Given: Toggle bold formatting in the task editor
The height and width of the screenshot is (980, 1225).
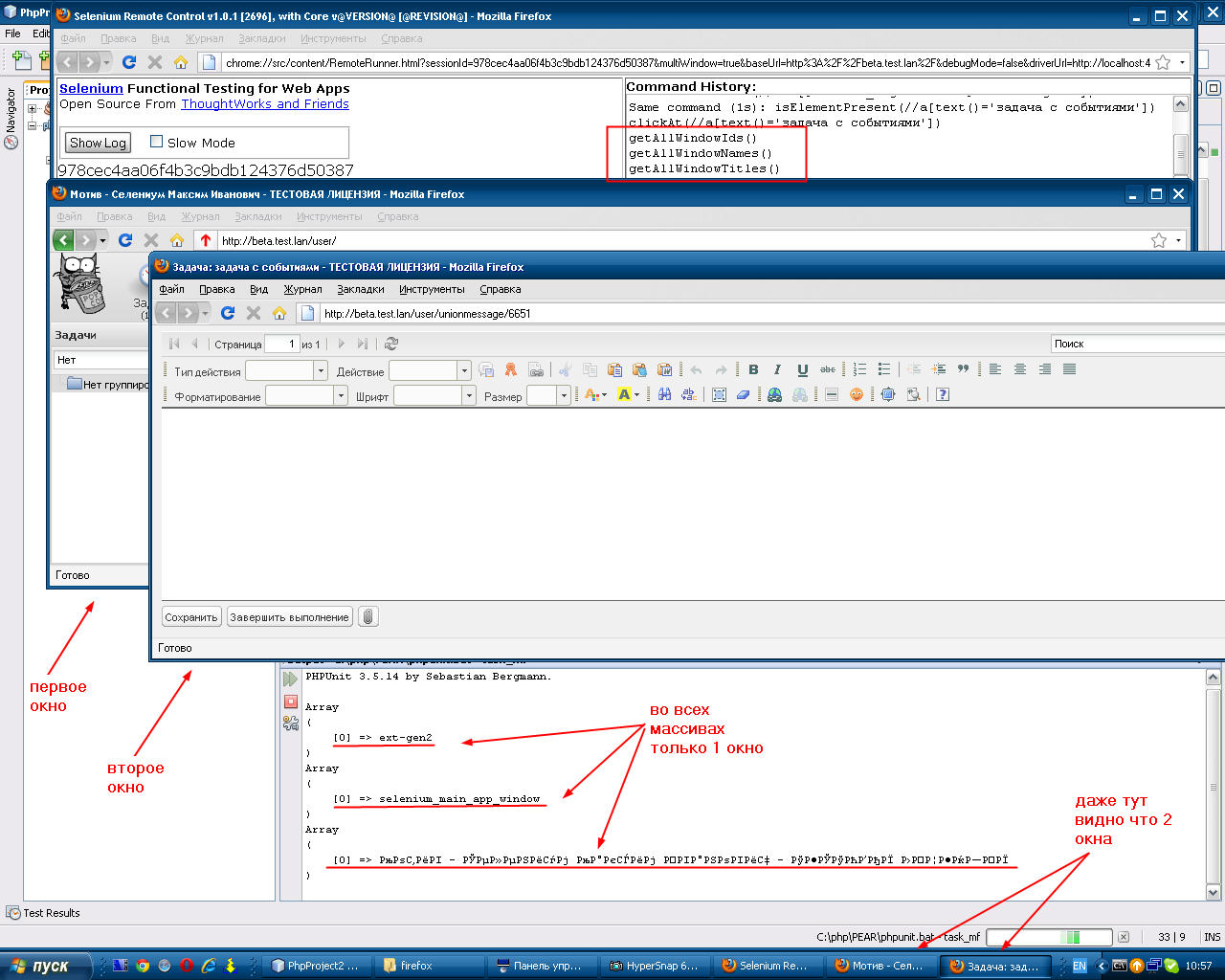Looking at the screenshot, I should point(753,369).
